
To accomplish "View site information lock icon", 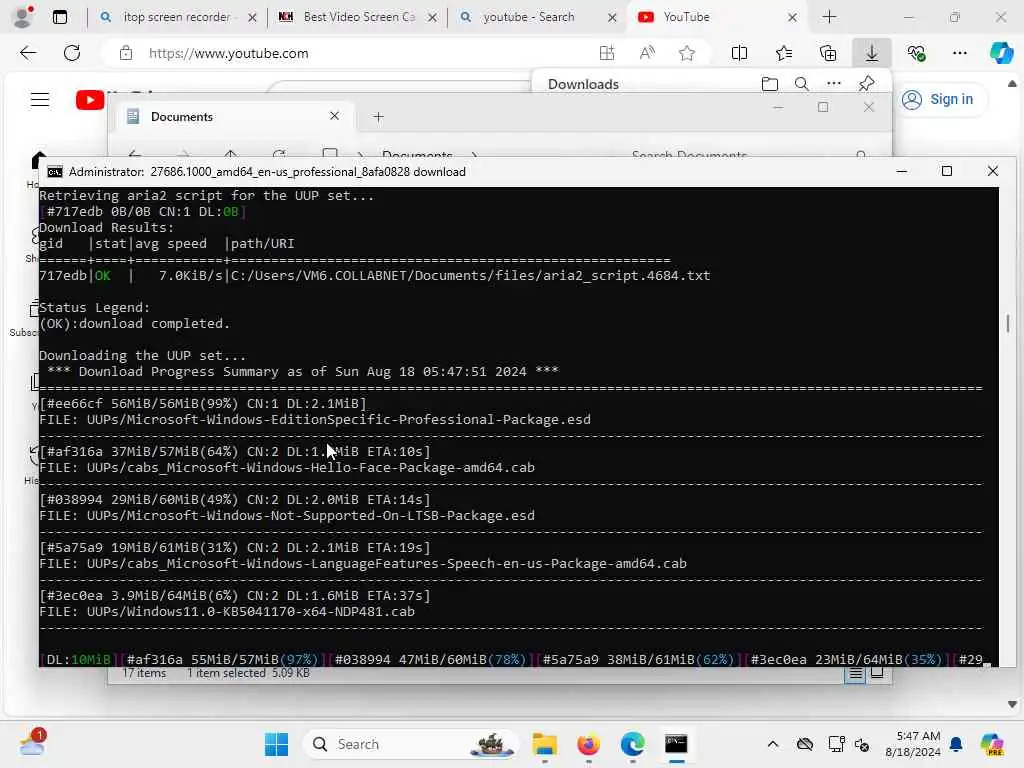I will click(126, 54).
